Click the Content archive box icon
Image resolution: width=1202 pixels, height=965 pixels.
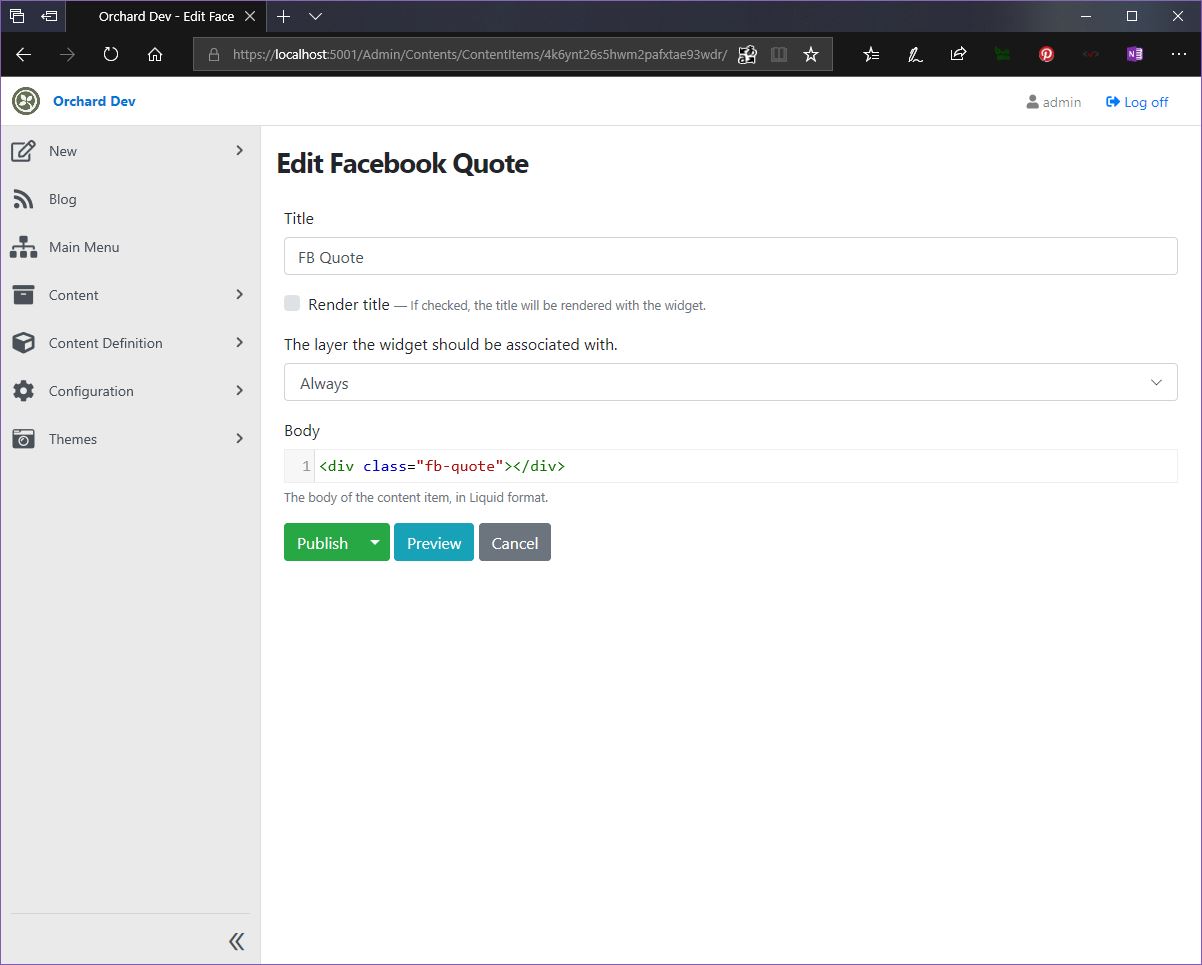[24, 295]
